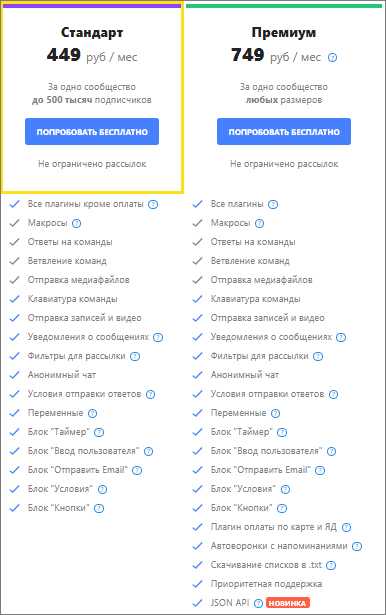The image size is (386, 615).
Task: Click help icon next to Автоворонки с напоминаниями
Action: tap(357, 546)
